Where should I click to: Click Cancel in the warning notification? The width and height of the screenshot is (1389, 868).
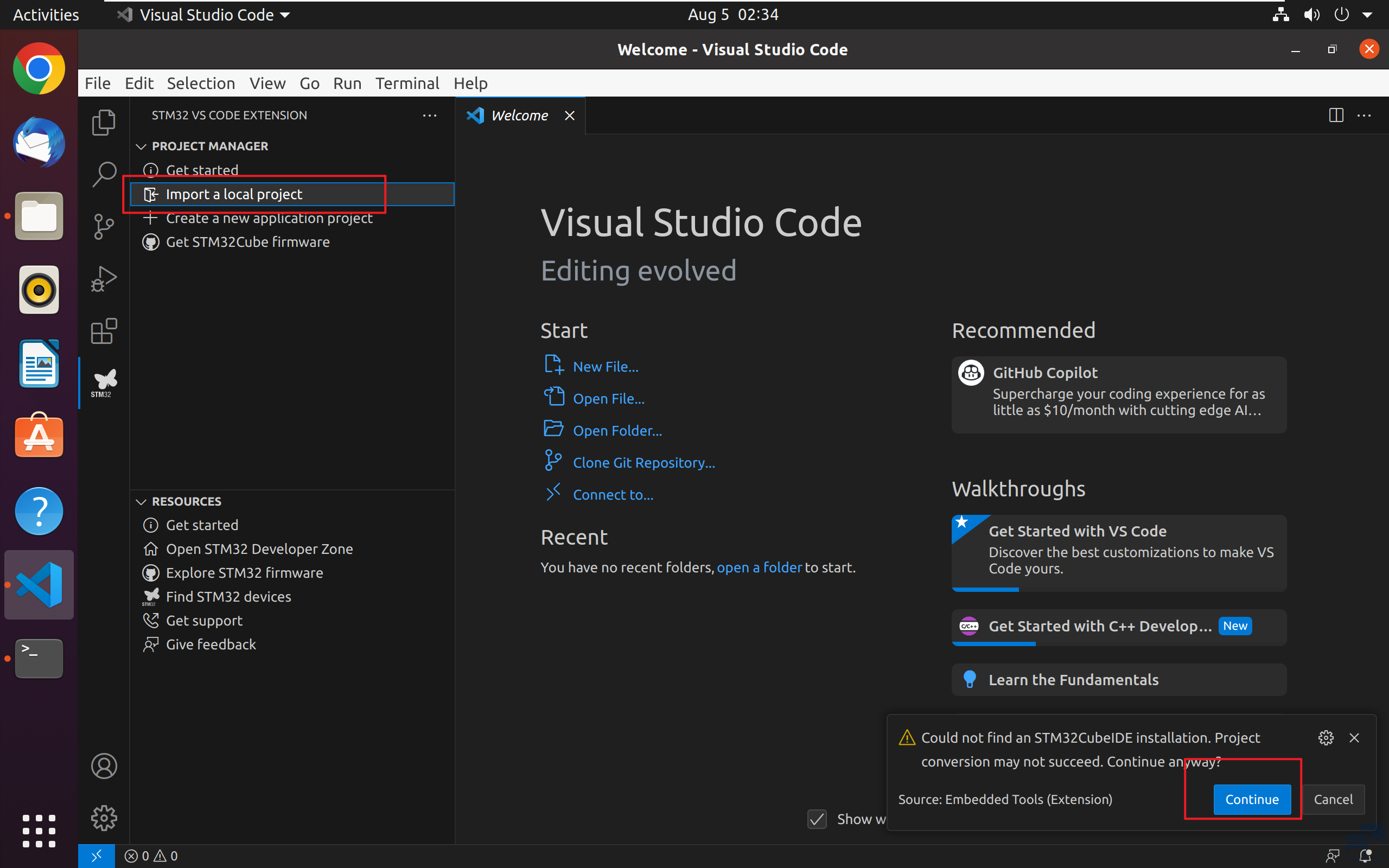(1333, 799)
